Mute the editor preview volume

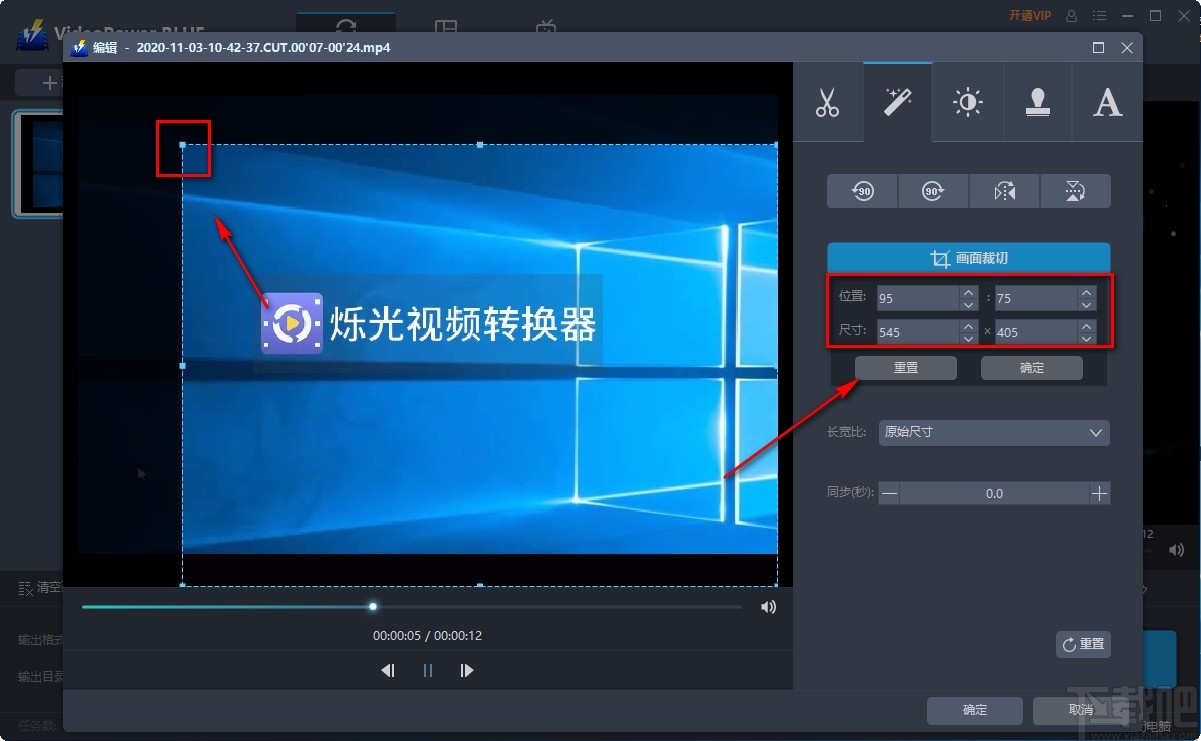click(x=768, y=606)
